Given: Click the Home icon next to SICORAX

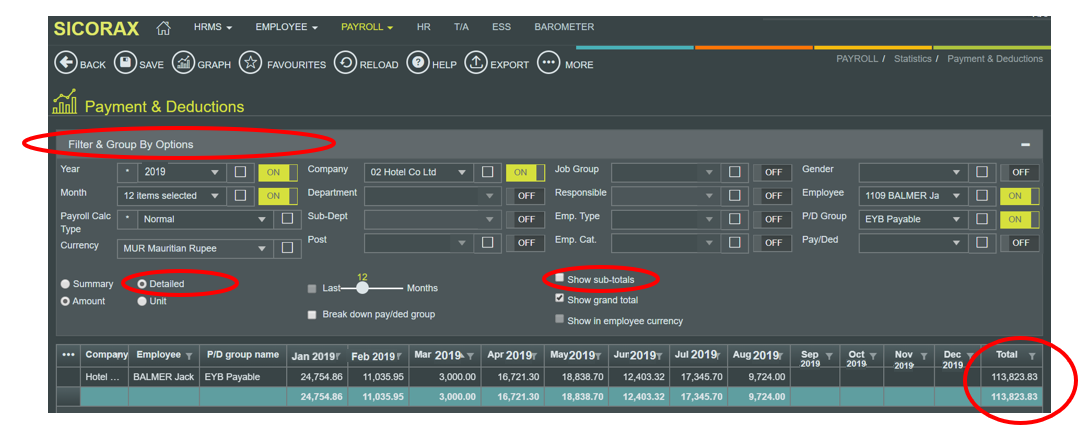Looking at the screenshot, I should tap(164, 28).
